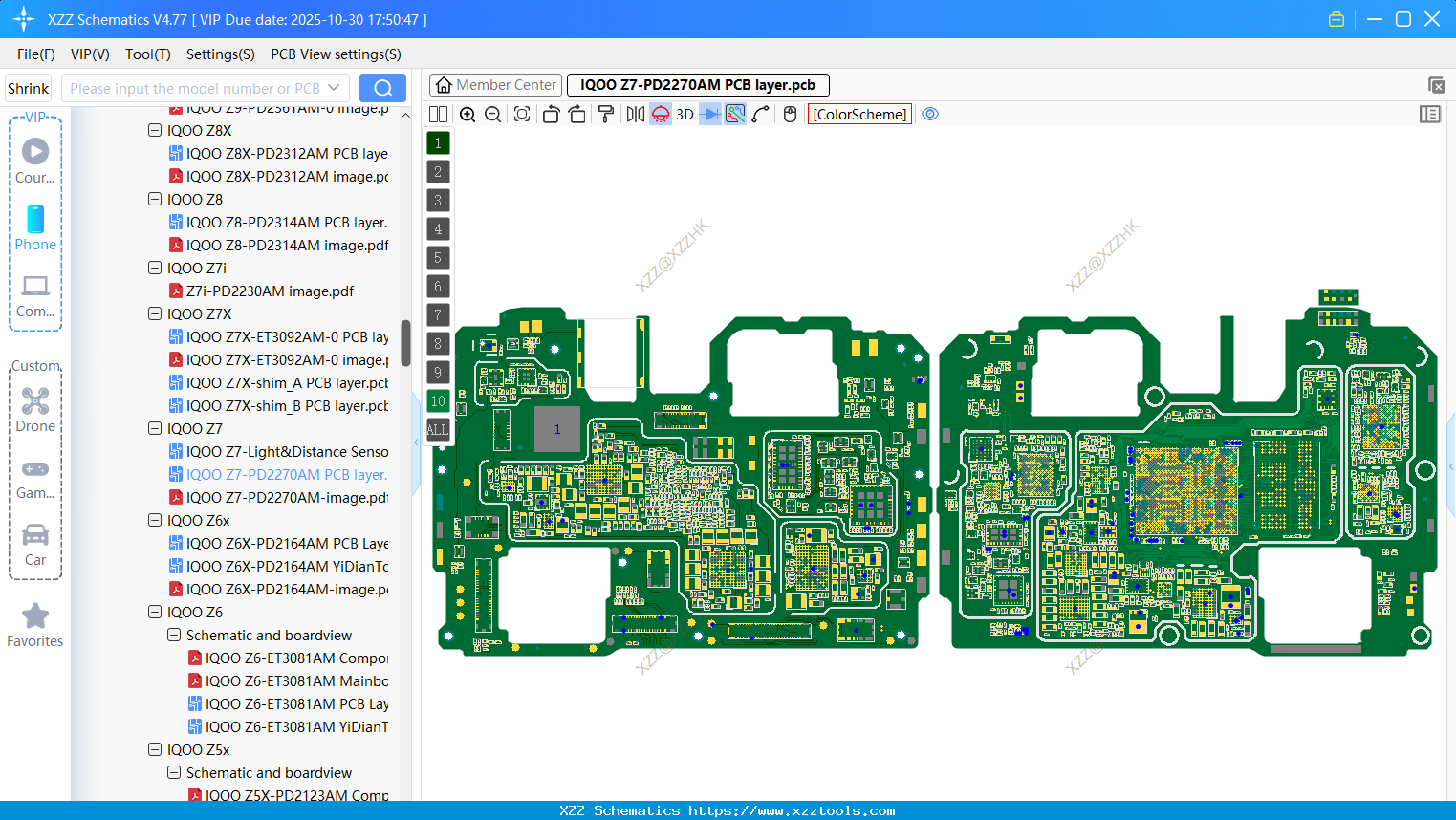Select layer 5 in the layer list
This screenshot has height=820, width=1456.
[438, 257]
